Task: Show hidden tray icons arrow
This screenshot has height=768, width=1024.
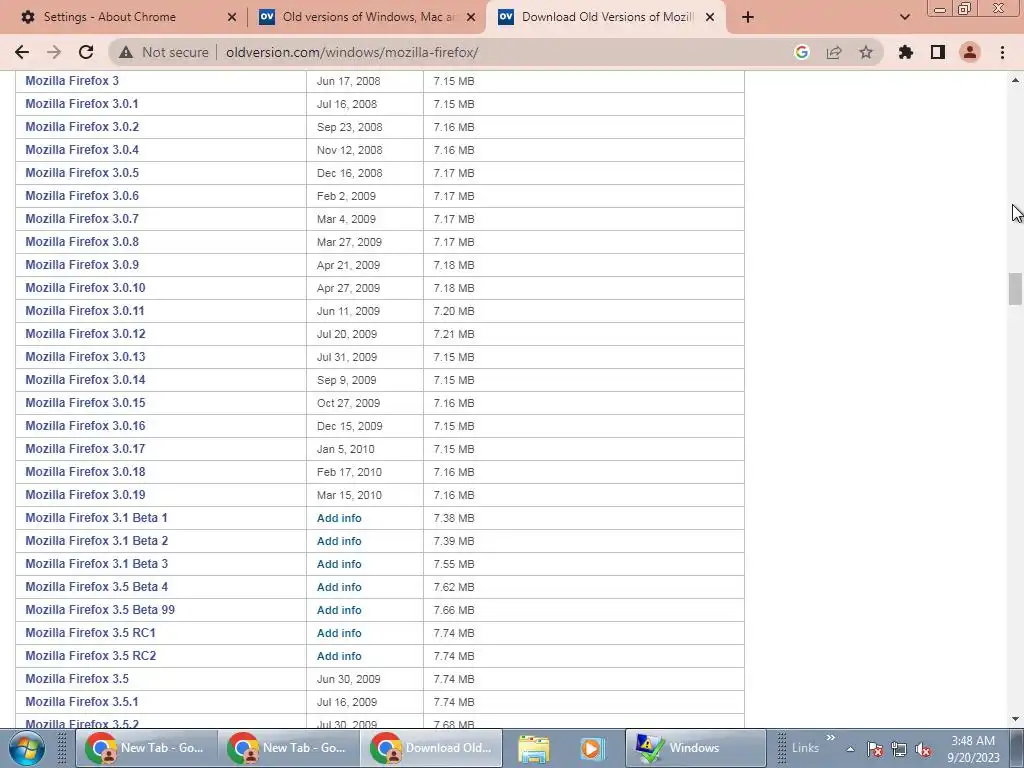Action: [x=850, y=749]
